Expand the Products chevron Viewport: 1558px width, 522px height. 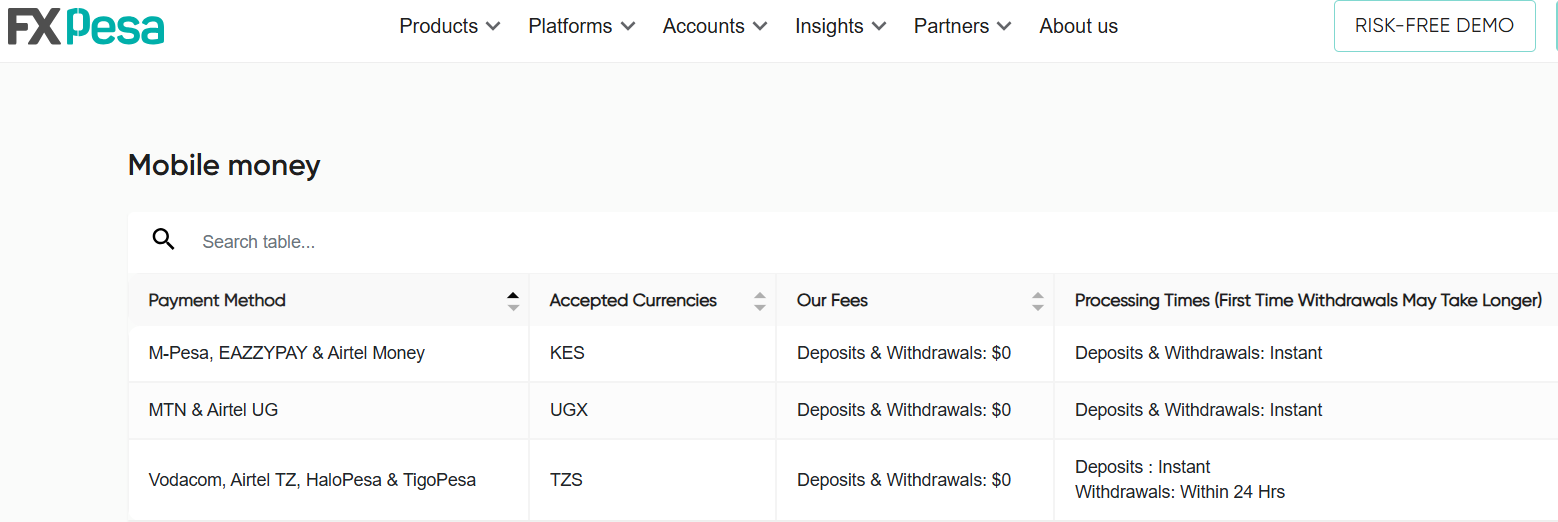(493, 27)
